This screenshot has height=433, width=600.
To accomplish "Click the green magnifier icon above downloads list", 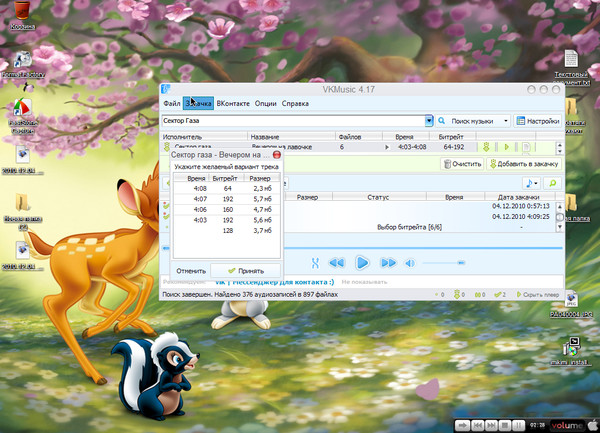I will click(553, 184).
